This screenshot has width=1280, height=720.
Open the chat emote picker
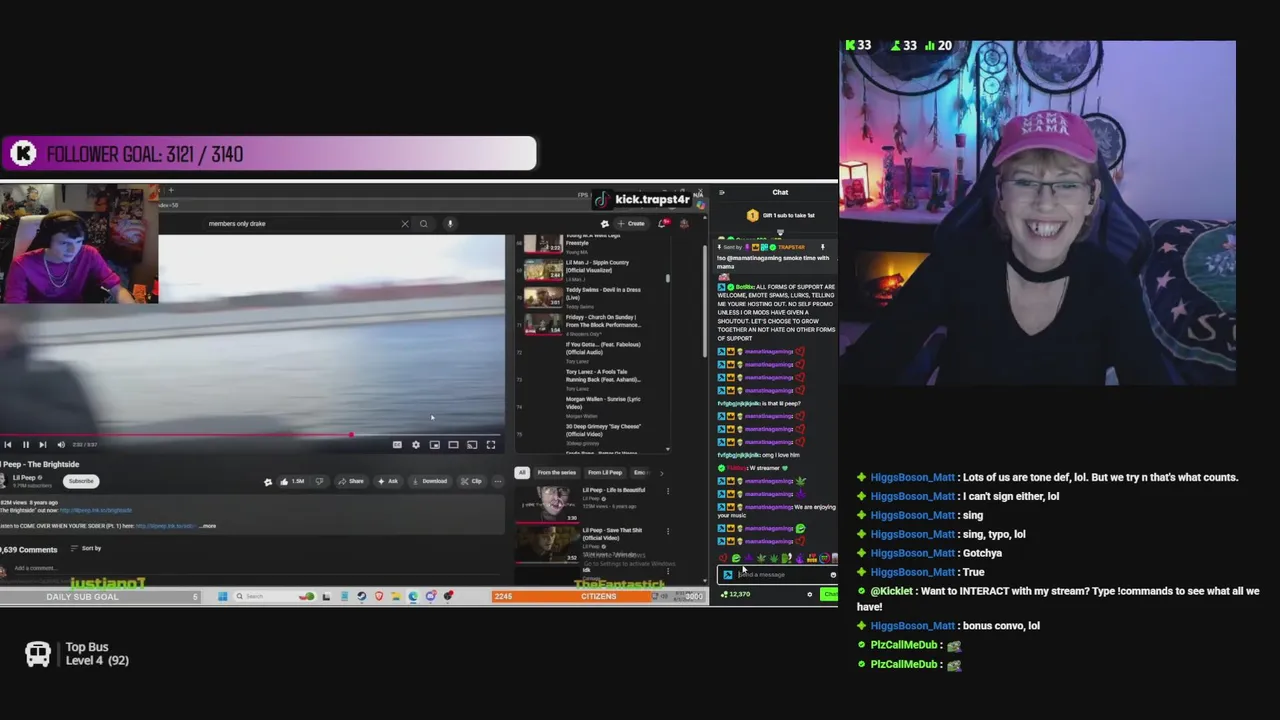click(x=832, y=575)
